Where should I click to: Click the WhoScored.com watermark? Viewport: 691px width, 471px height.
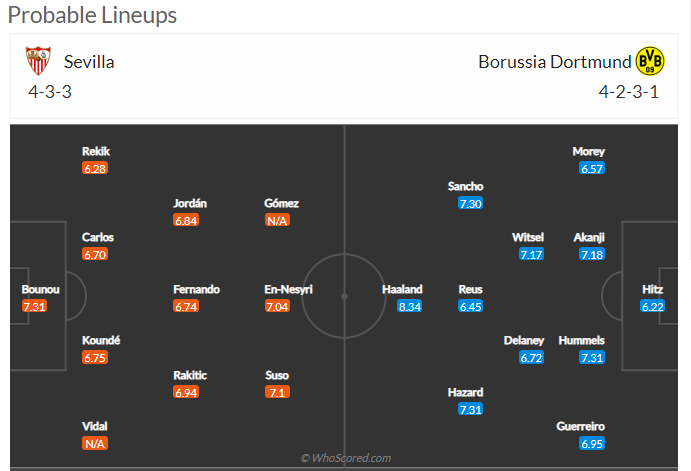coord(346,458)
